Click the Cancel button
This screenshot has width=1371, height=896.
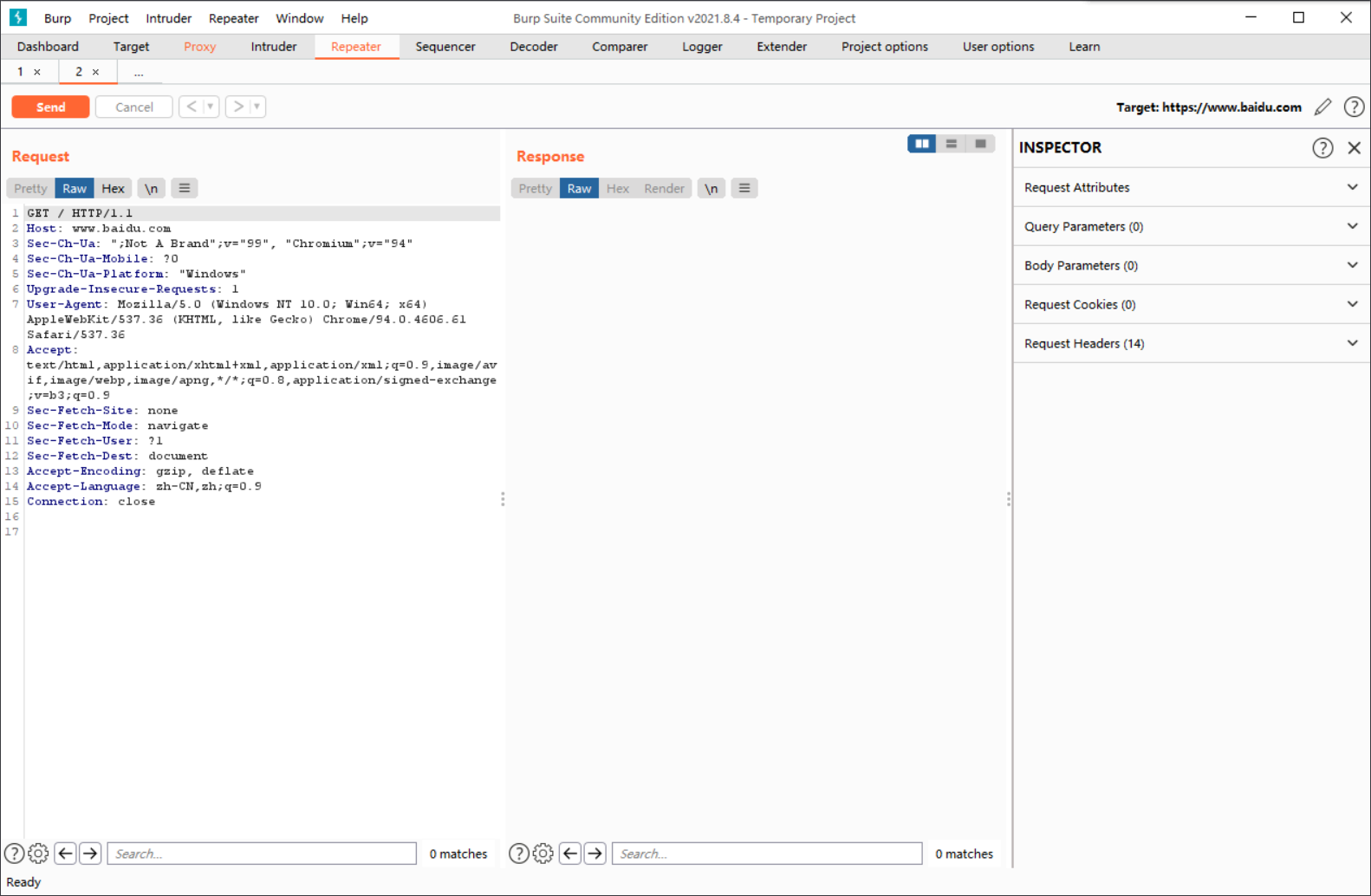(x=134, y=107)
